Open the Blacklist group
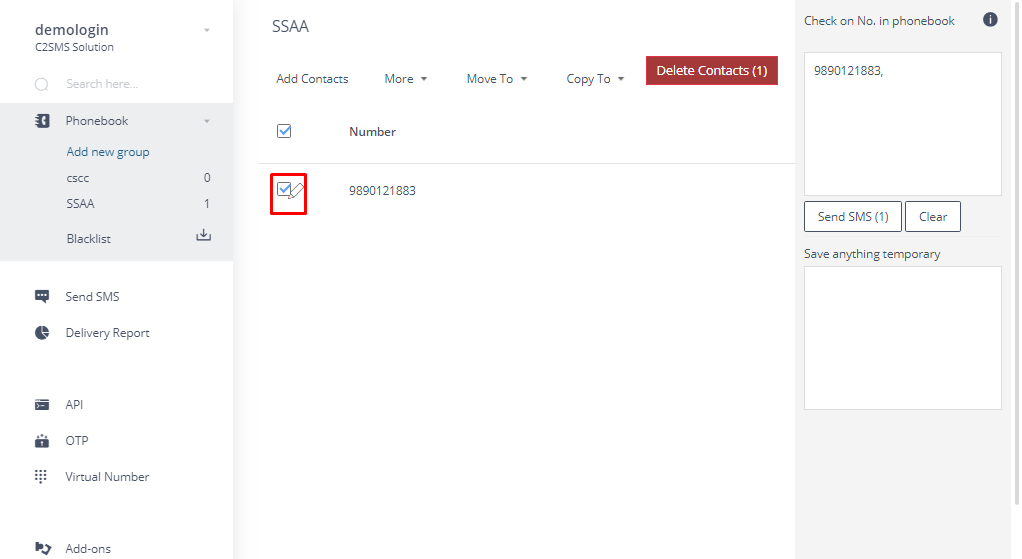1022x559 pixels. (x=89, y=239)
